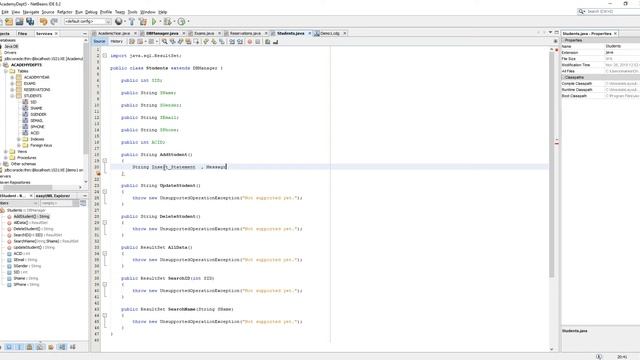Click the Undo arrow icon
This screenshot has width=640, height=360.
coord(43,21)
